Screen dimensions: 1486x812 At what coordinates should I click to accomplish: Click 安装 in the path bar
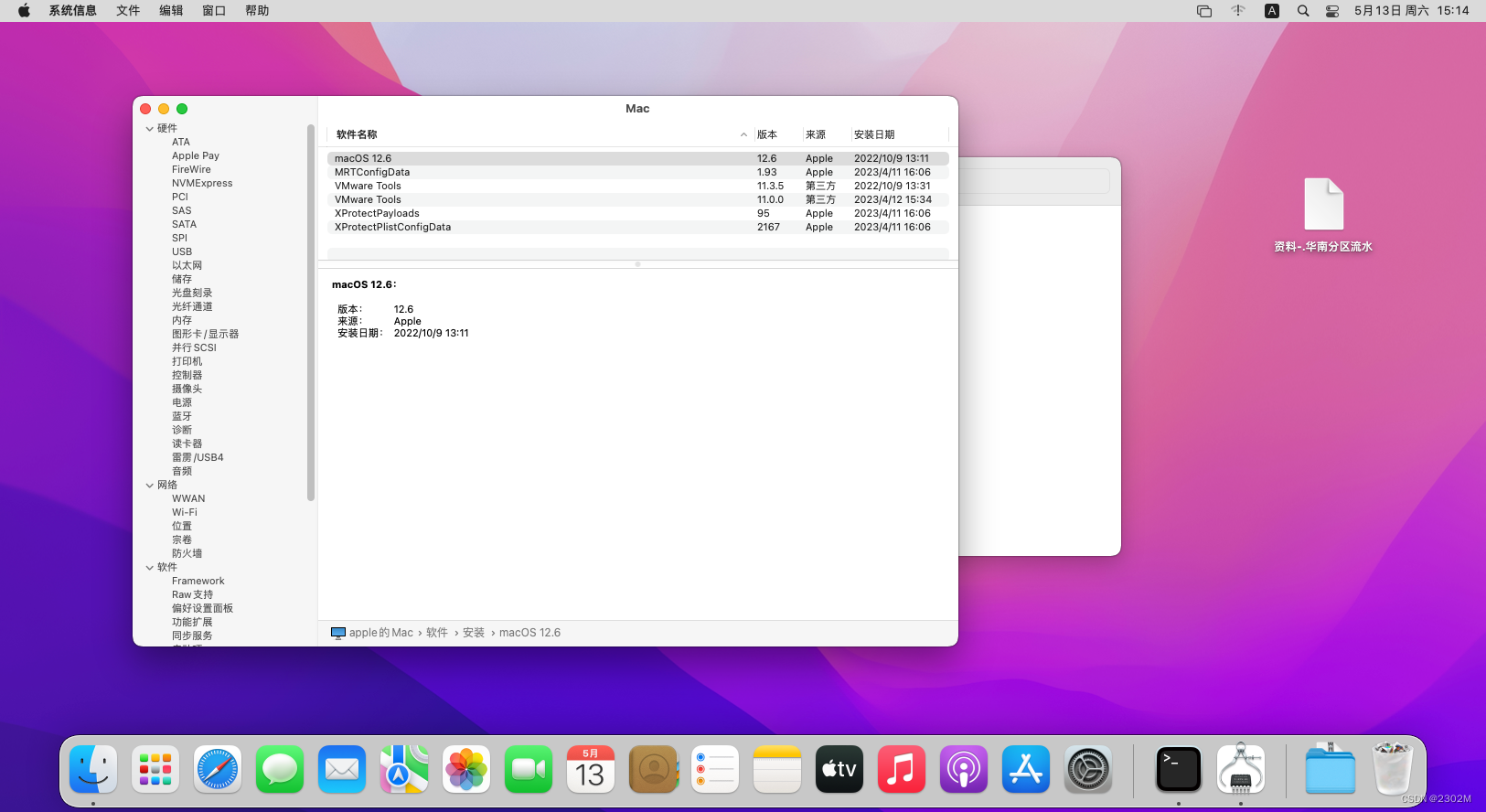pyautogui.click(x=474, y=633)
